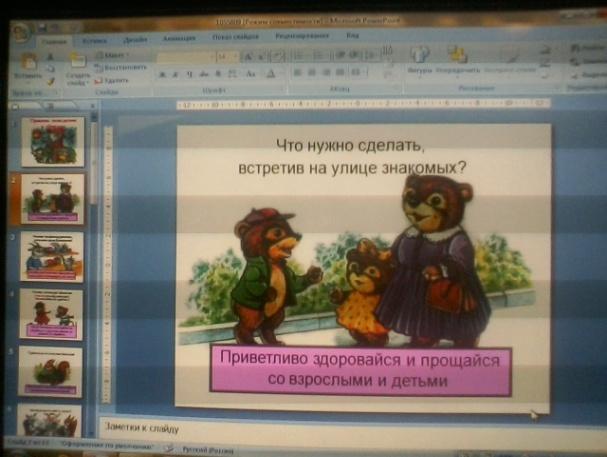The height and width of the screenshot is (457, 607).
Task: Select slide 1 thumbnail with flowers
Action: point(53,142)
